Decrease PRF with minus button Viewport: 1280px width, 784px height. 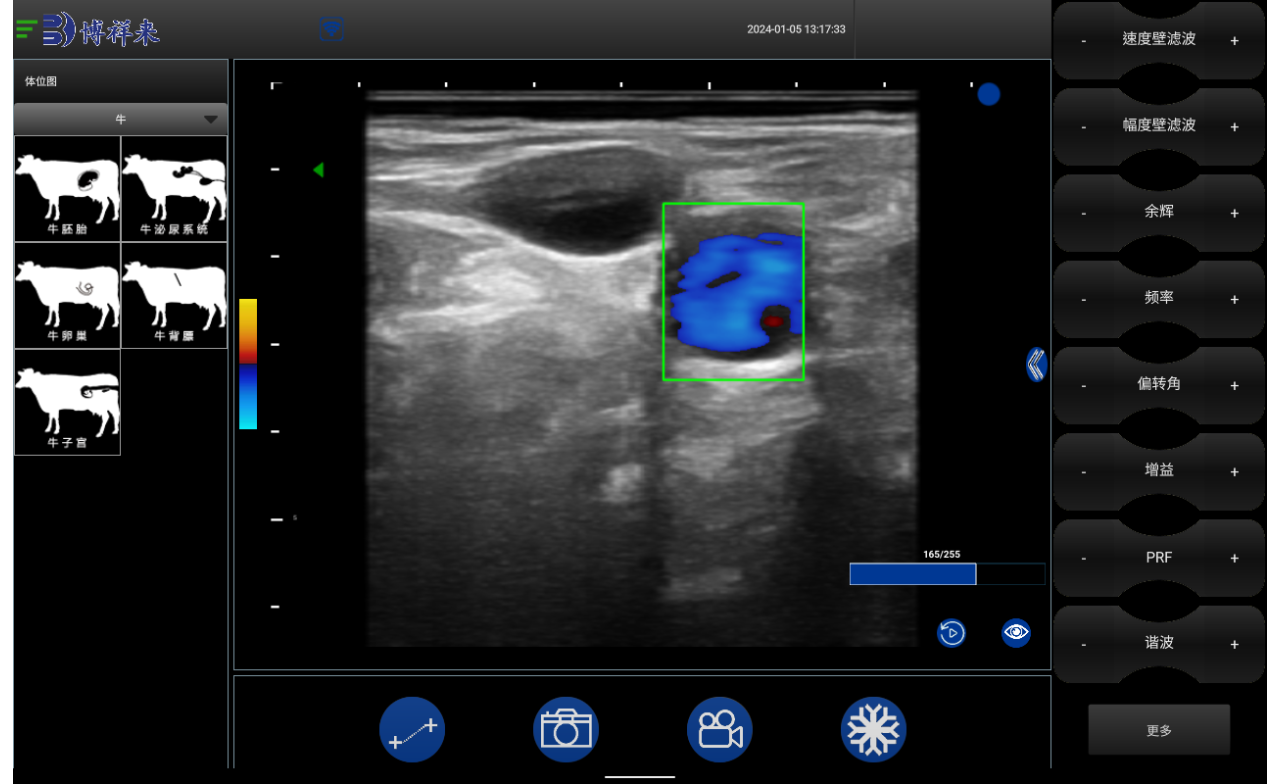(1084, 559)
